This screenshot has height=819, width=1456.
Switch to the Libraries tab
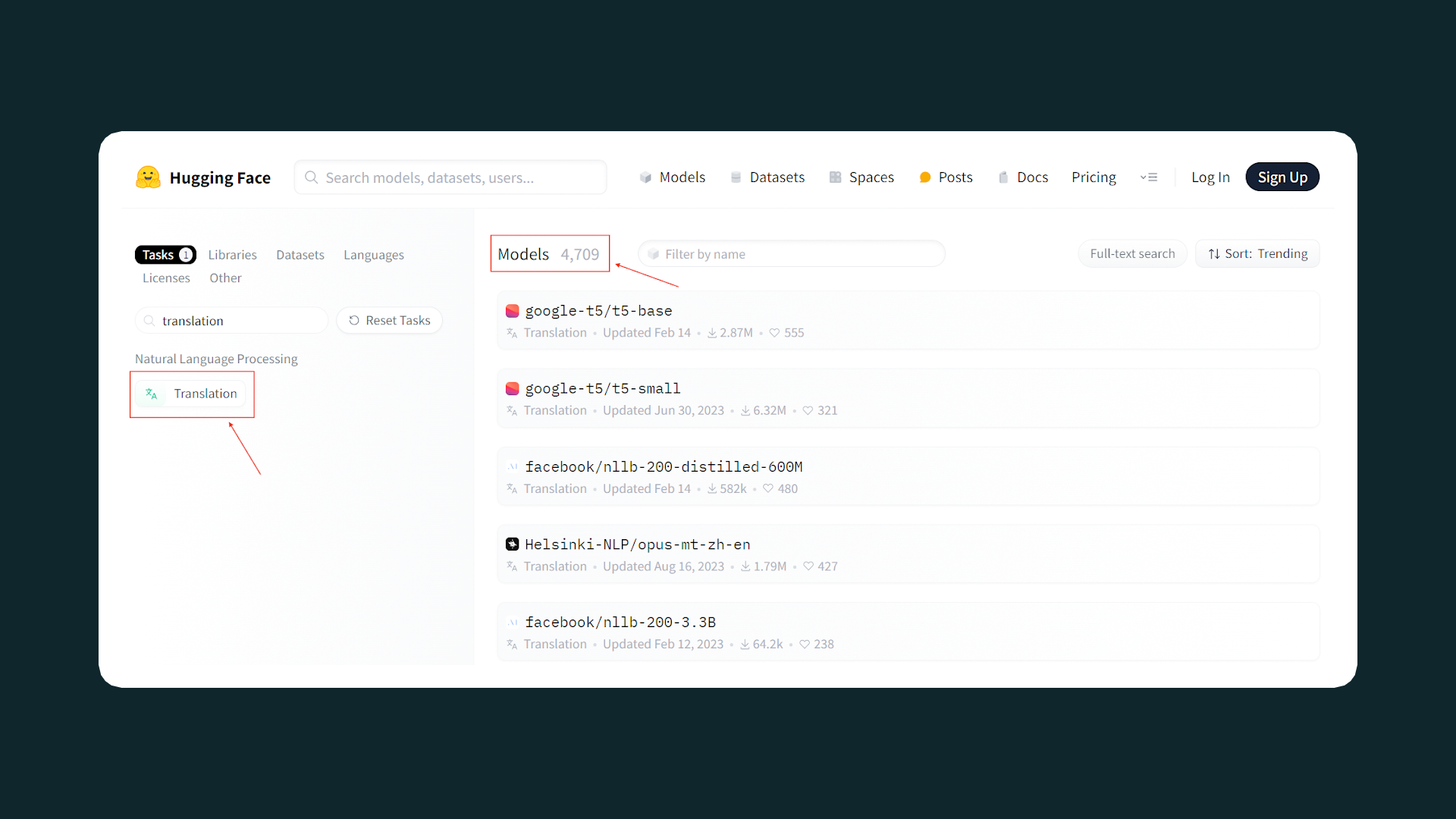232,254
